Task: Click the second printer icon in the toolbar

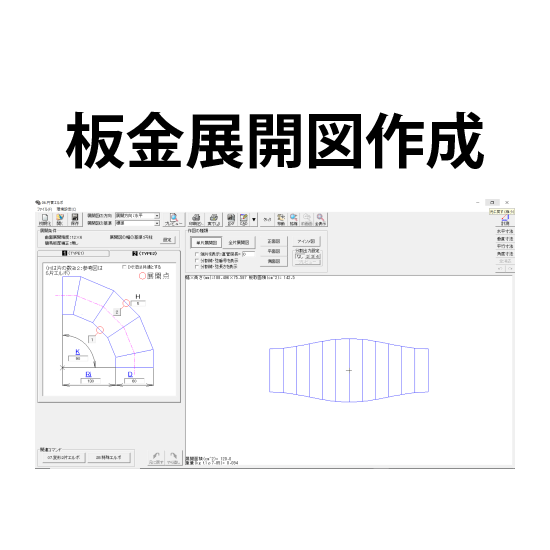Action: click(214, 219)
